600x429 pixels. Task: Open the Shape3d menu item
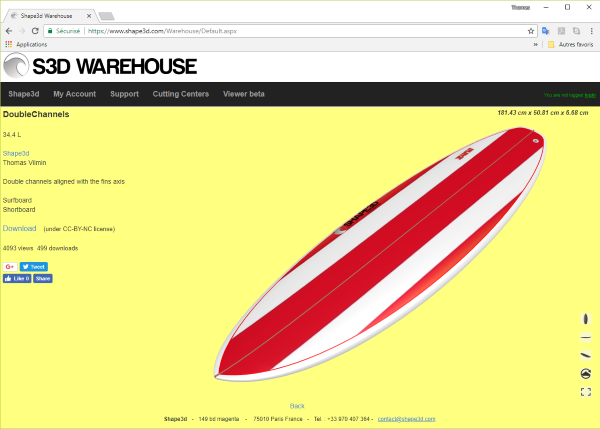(23, 94)
